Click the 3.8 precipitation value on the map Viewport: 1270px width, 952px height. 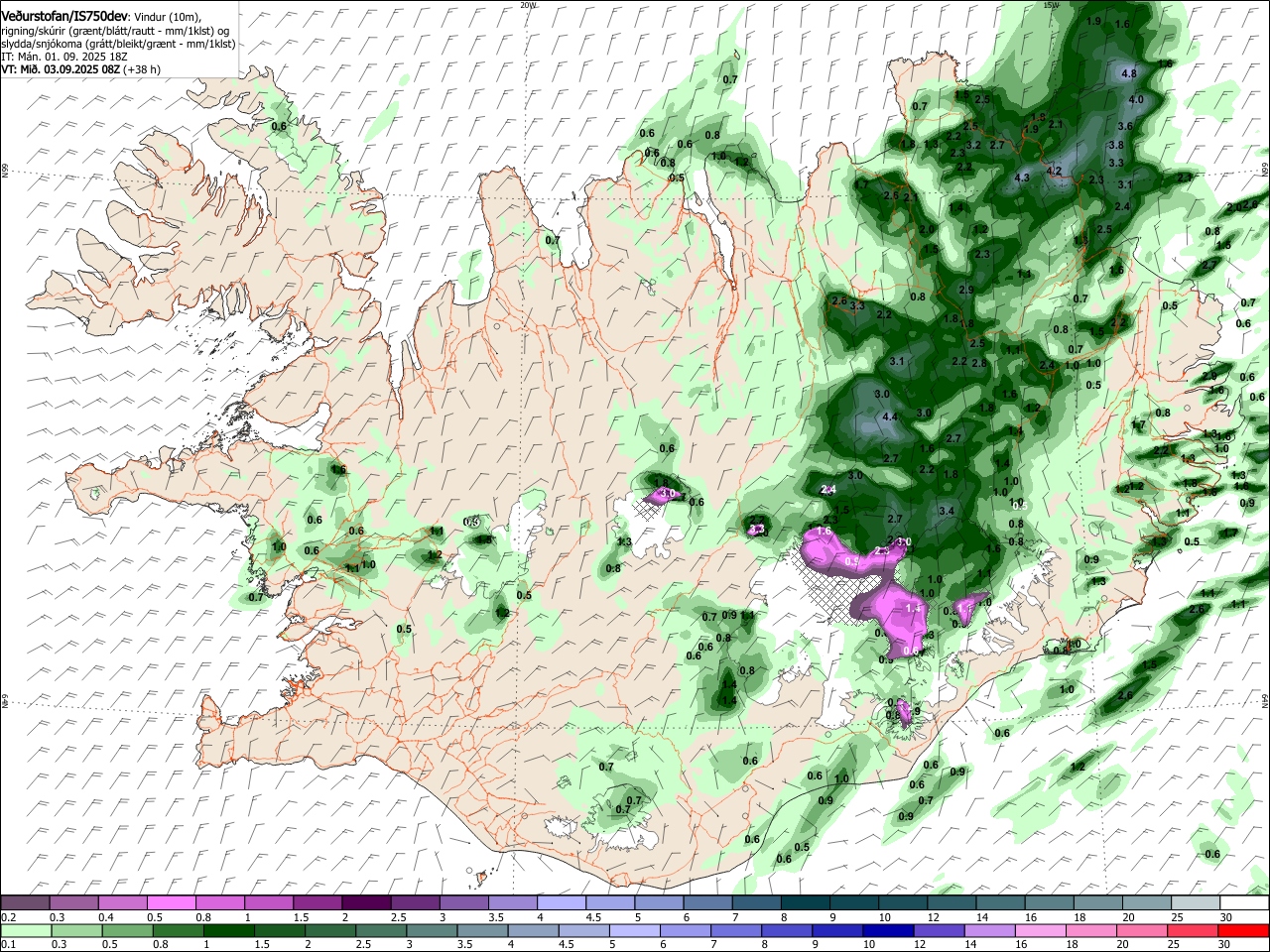[x=1115, y=145]
